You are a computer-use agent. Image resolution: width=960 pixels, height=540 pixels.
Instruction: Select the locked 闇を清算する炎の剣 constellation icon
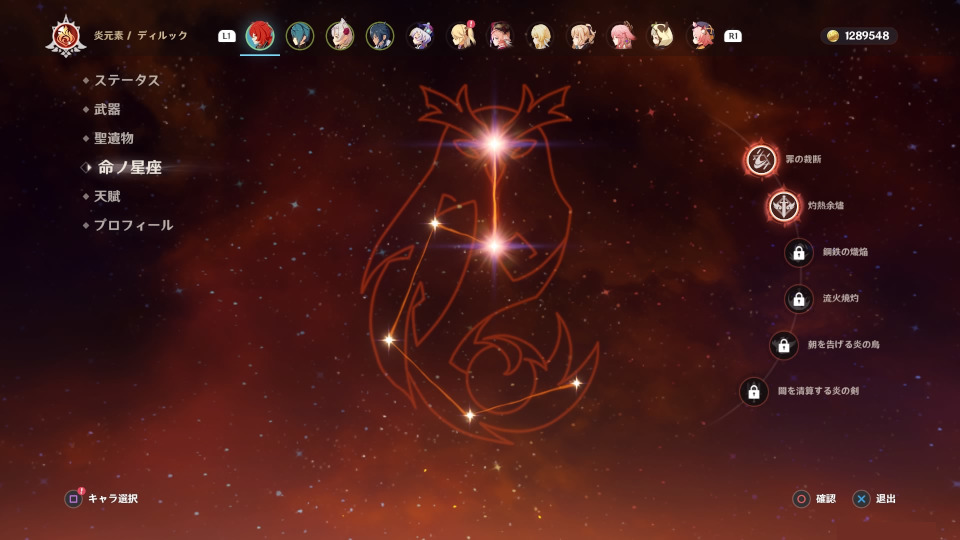(754, 392)
